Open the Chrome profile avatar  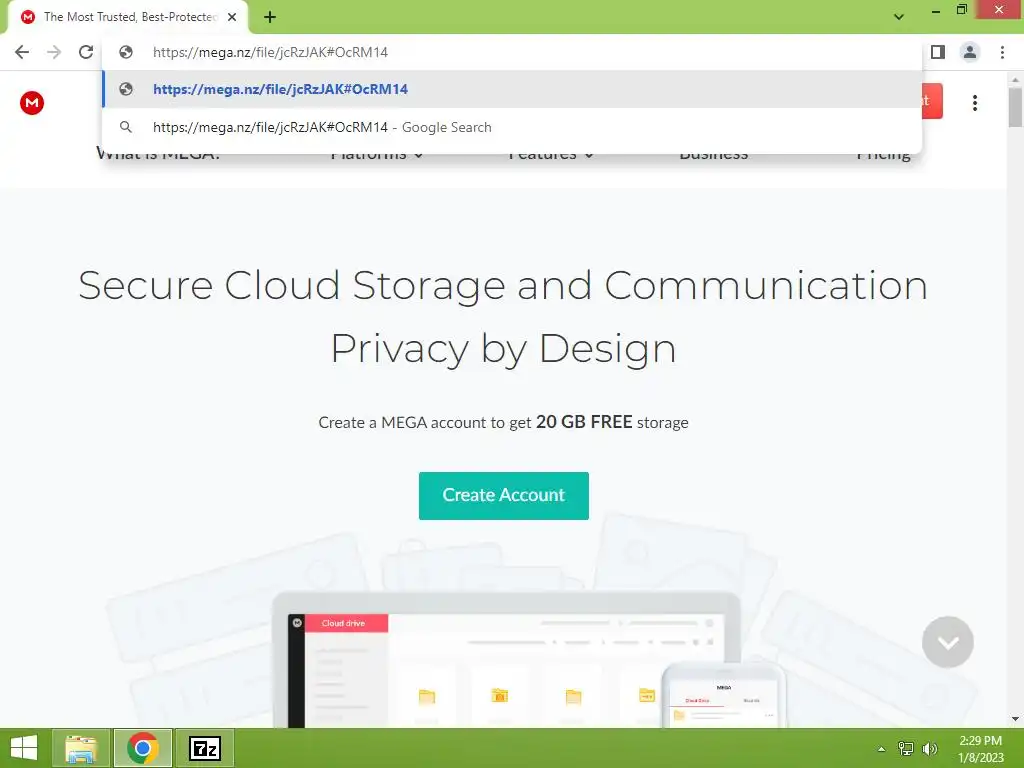[970, 52]
